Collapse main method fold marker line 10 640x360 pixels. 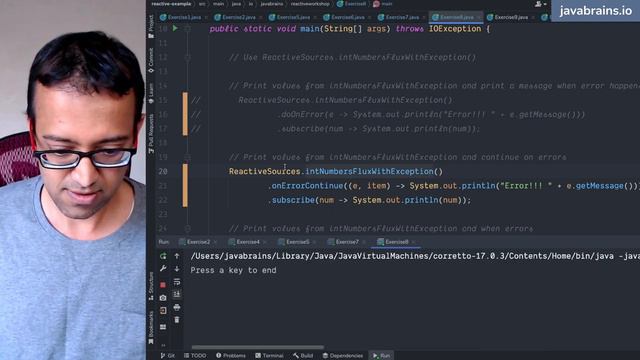pyautogui.click(x=187, y=29)
